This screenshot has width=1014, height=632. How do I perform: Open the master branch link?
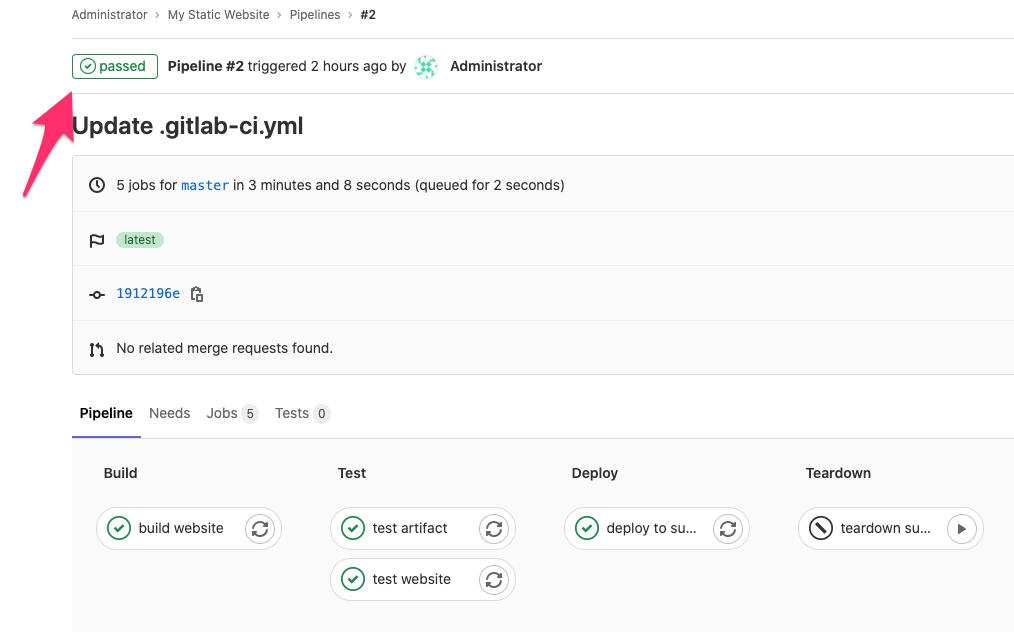tap(205, 186)
